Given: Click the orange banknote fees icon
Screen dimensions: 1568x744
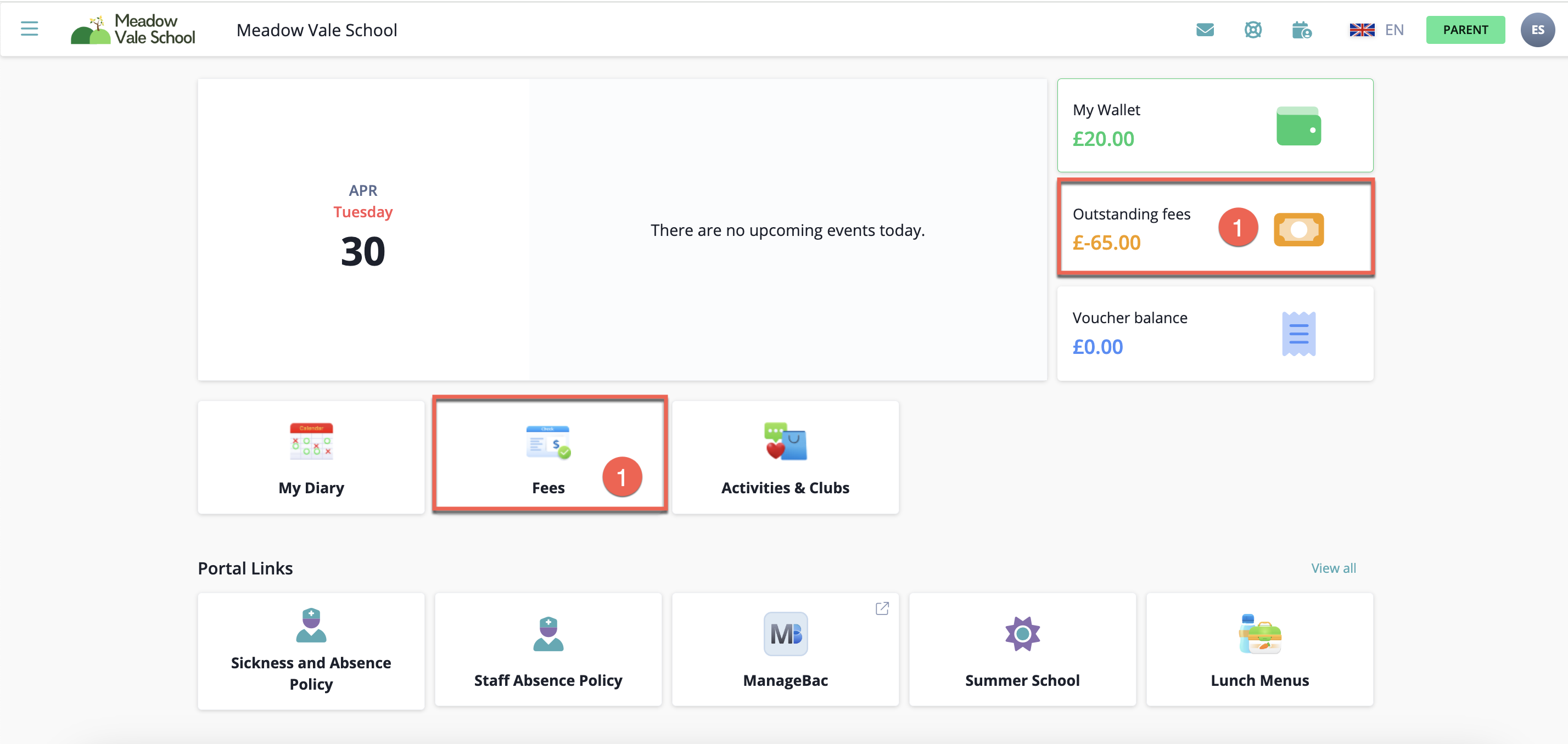Looking at the screenshot, I should tap(1298, 229).
